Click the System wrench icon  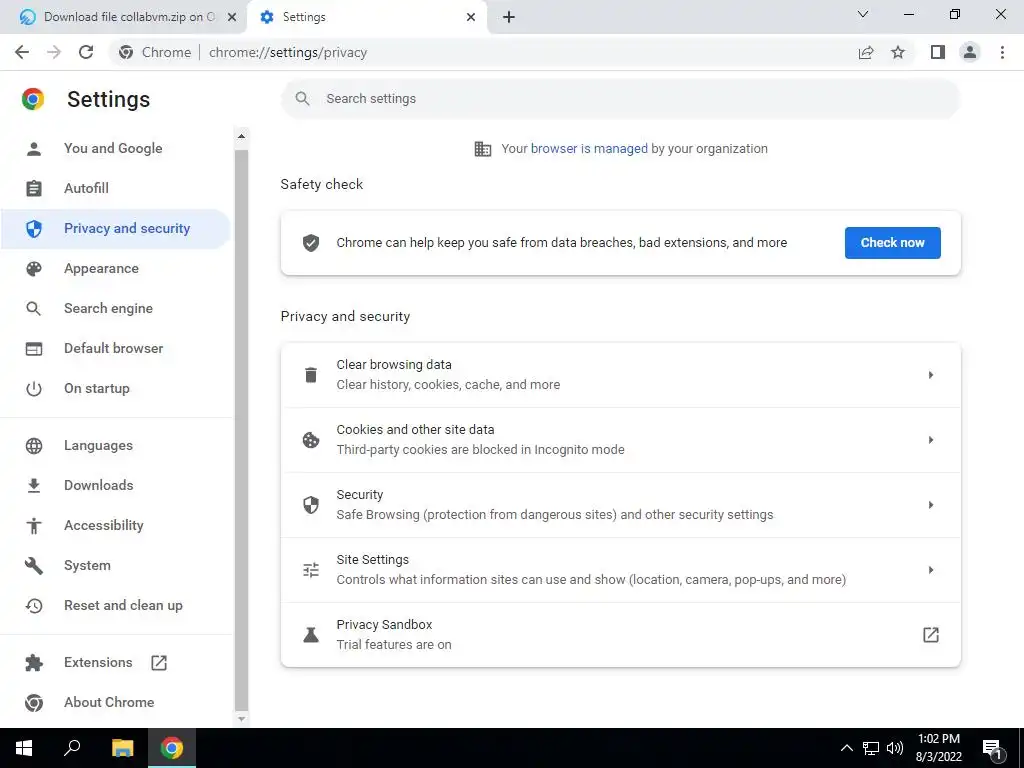pyautogui.click(x=34, y=566)
